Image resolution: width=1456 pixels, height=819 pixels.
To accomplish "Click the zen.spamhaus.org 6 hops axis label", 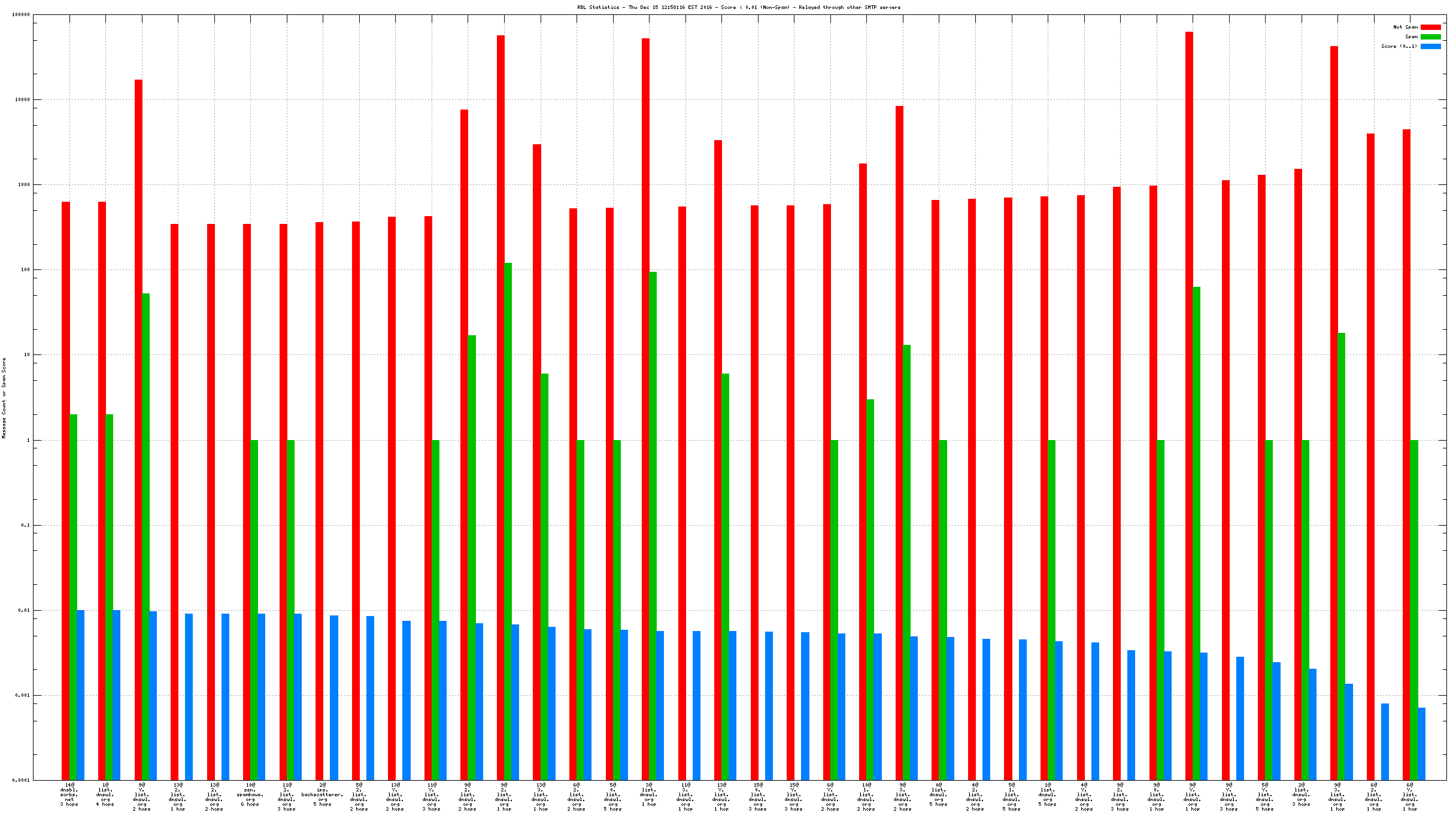I will tap(250, 794).
